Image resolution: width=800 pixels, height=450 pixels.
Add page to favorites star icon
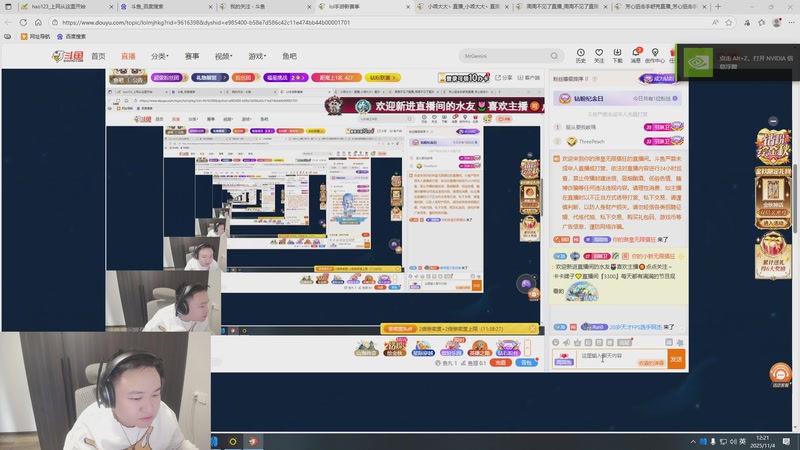(x=729, y=22)
